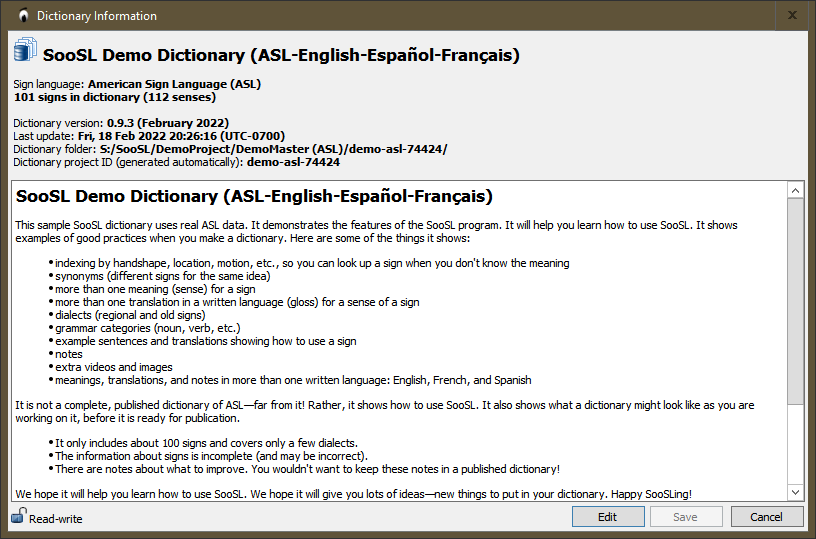Cancel the Dictionary Information dialog
Image resolution: width=816 pixels, height=539 pixels.
tap(767, 517)
